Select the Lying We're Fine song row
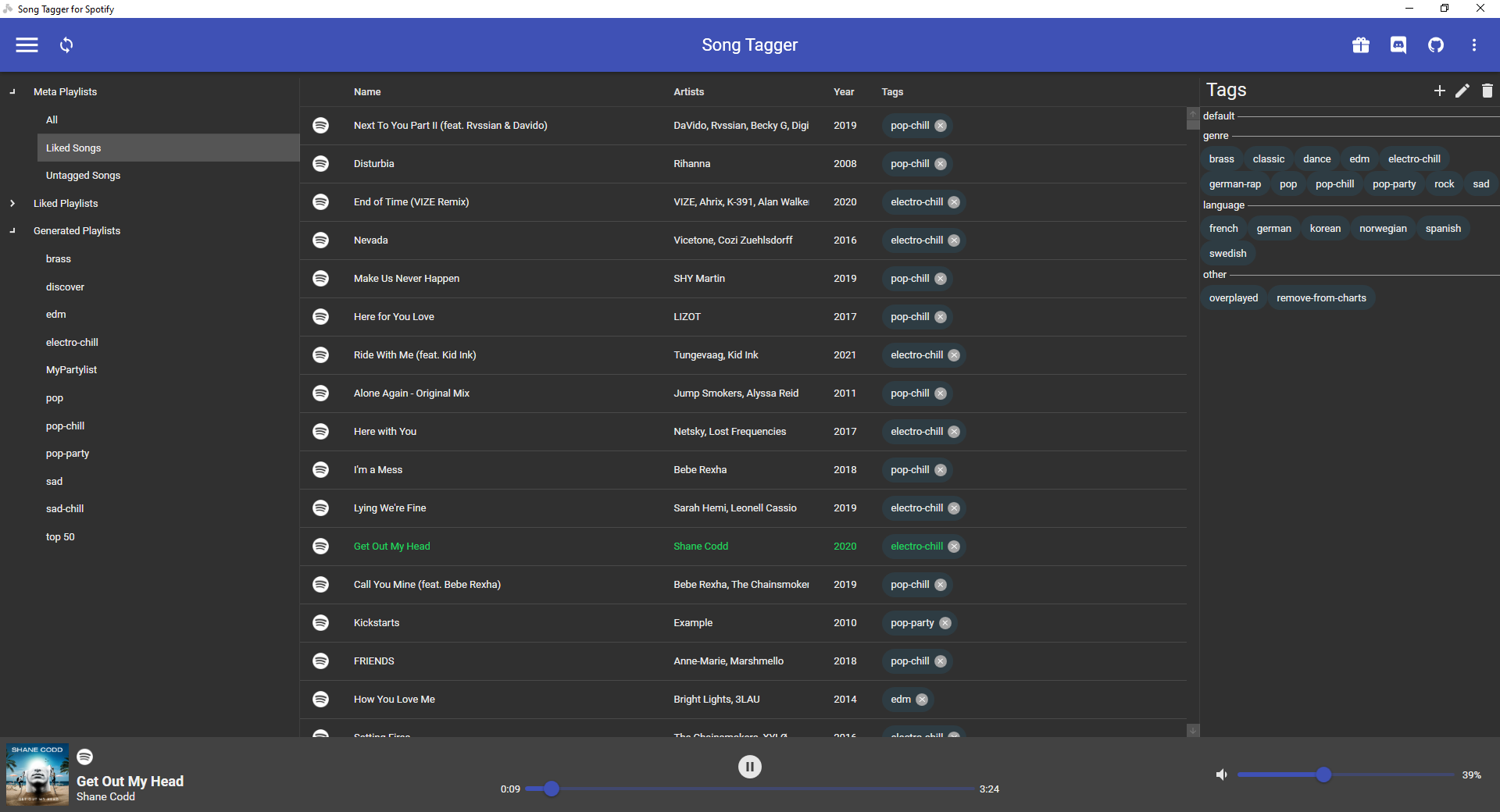 743,508
